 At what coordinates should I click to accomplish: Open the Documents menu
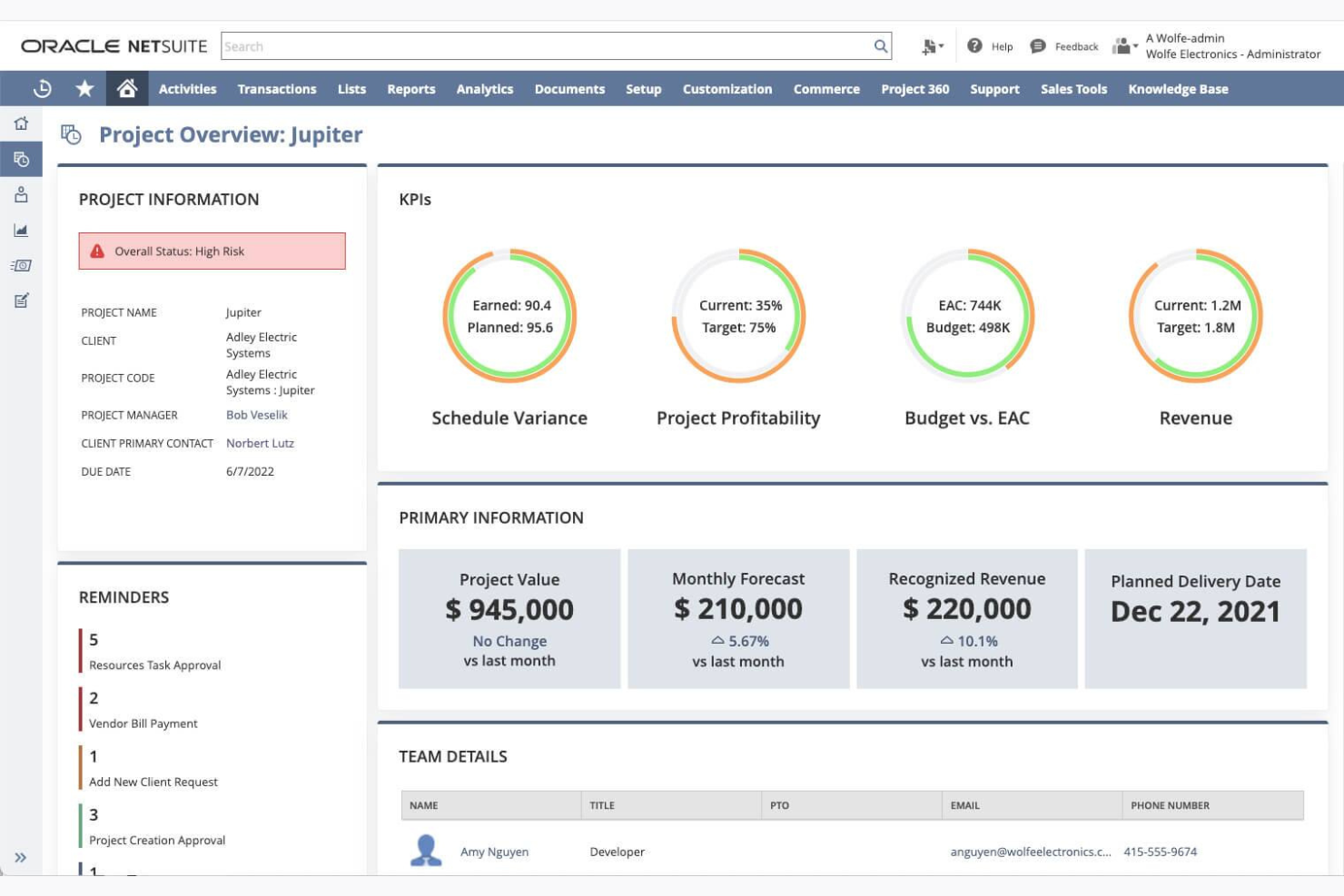pyautogui.click(x=569, y=89)
